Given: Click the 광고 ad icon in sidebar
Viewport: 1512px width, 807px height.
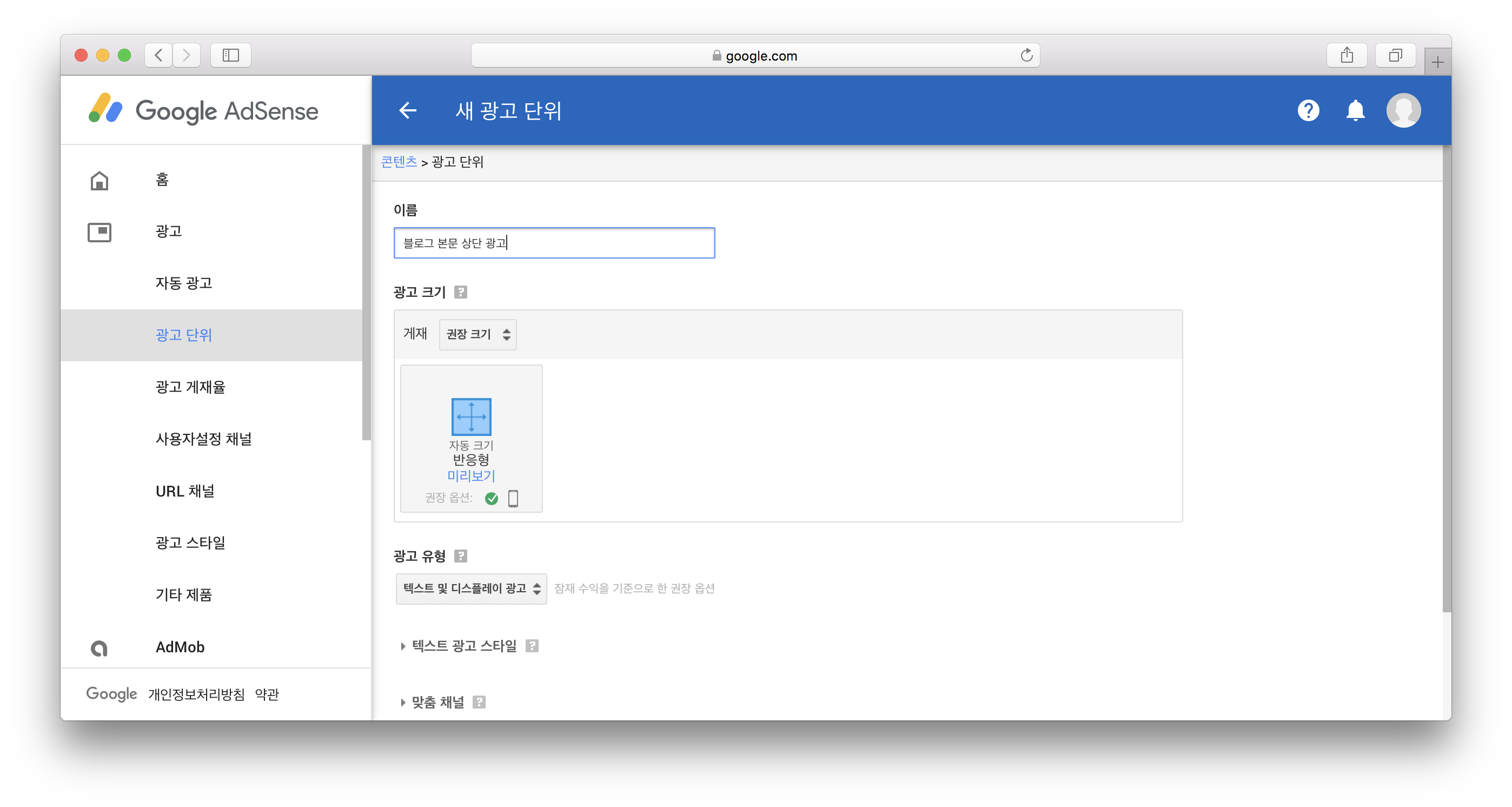Looking at the screenshot, I should [x=99, y=232].
